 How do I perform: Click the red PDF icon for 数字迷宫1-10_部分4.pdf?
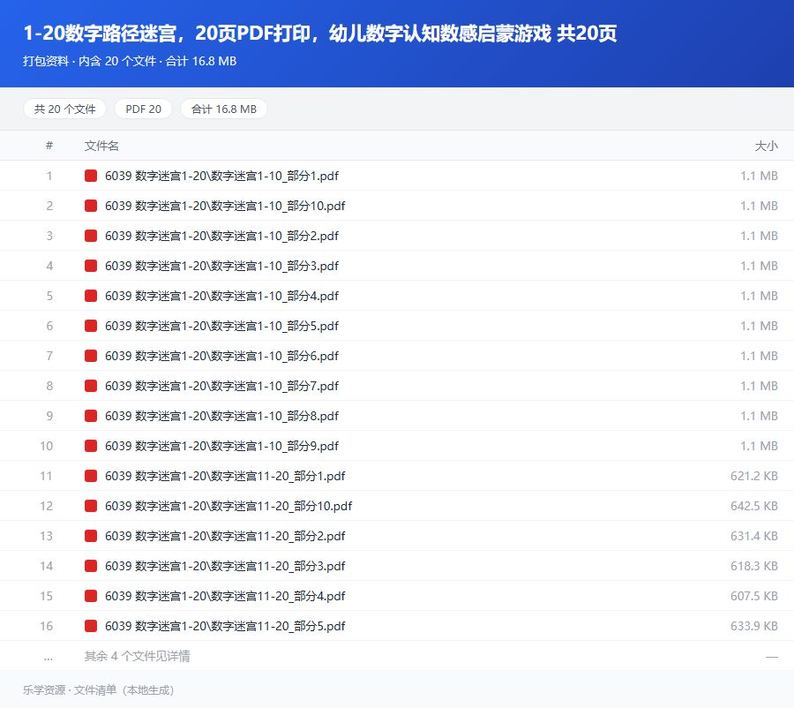[91, 296]
